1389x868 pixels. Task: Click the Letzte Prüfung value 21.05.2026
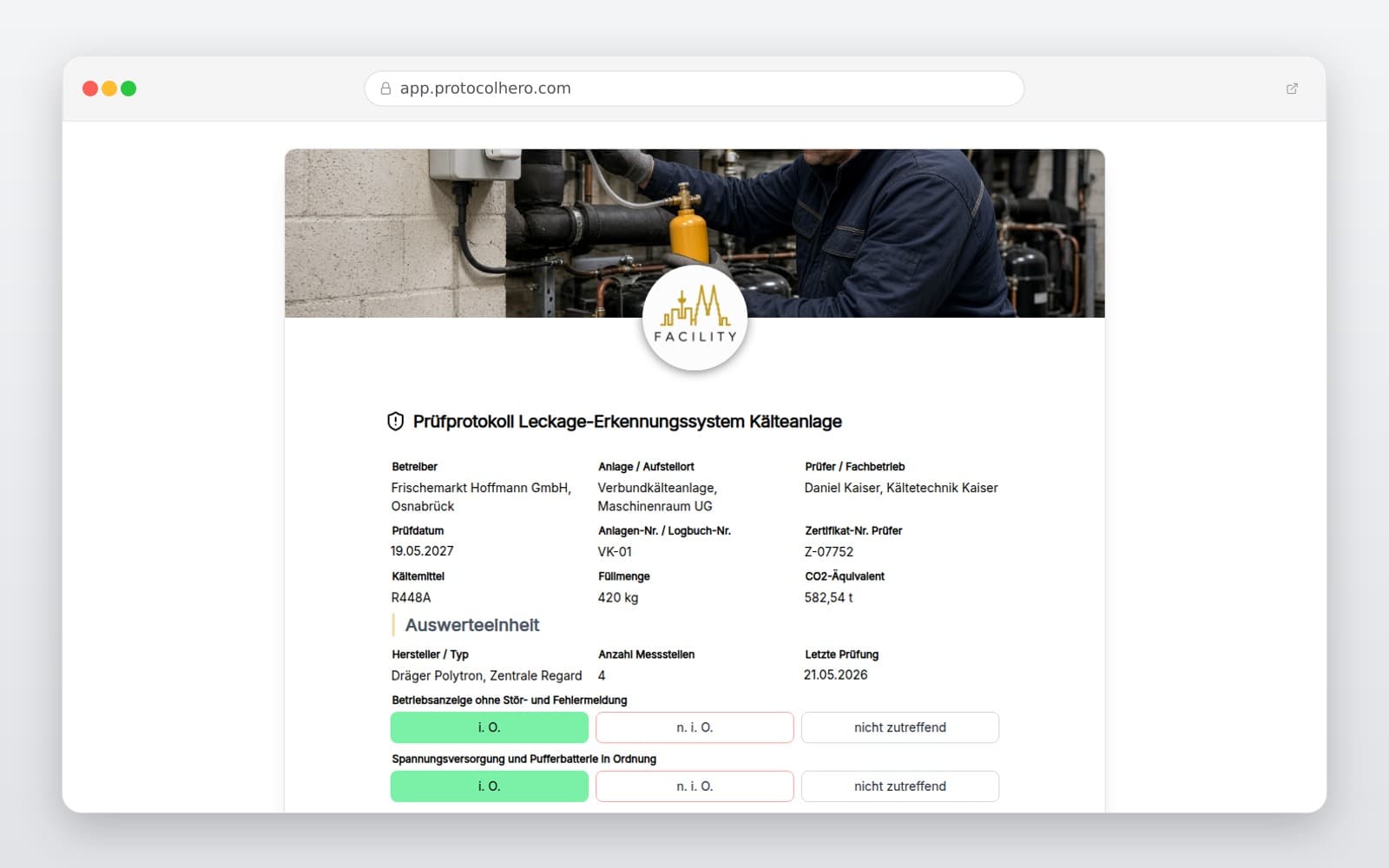(835, 675)
